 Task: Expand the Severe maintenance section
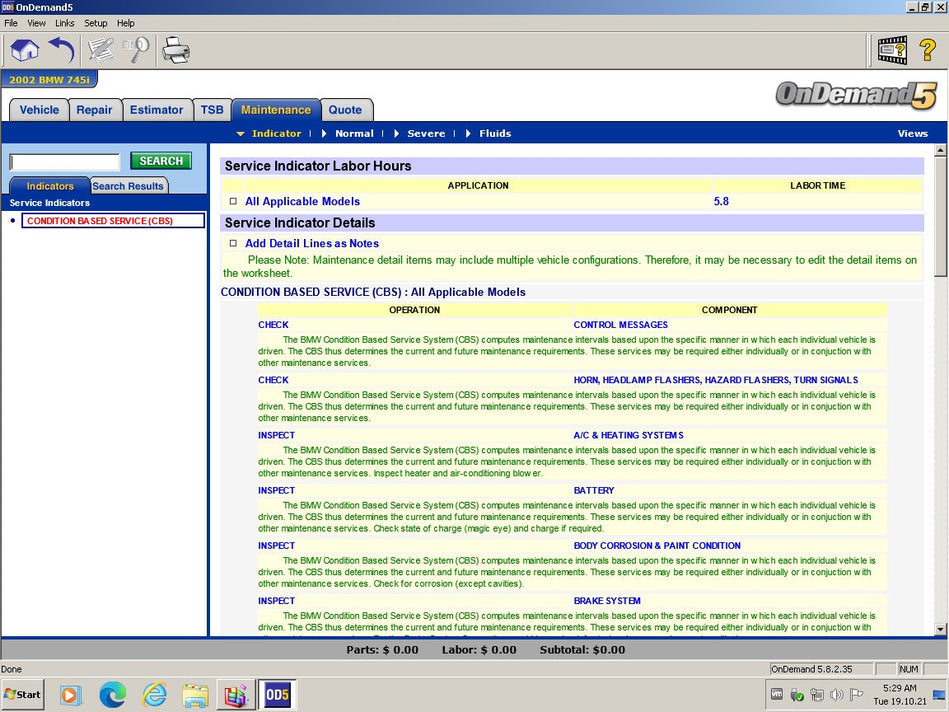426,133
